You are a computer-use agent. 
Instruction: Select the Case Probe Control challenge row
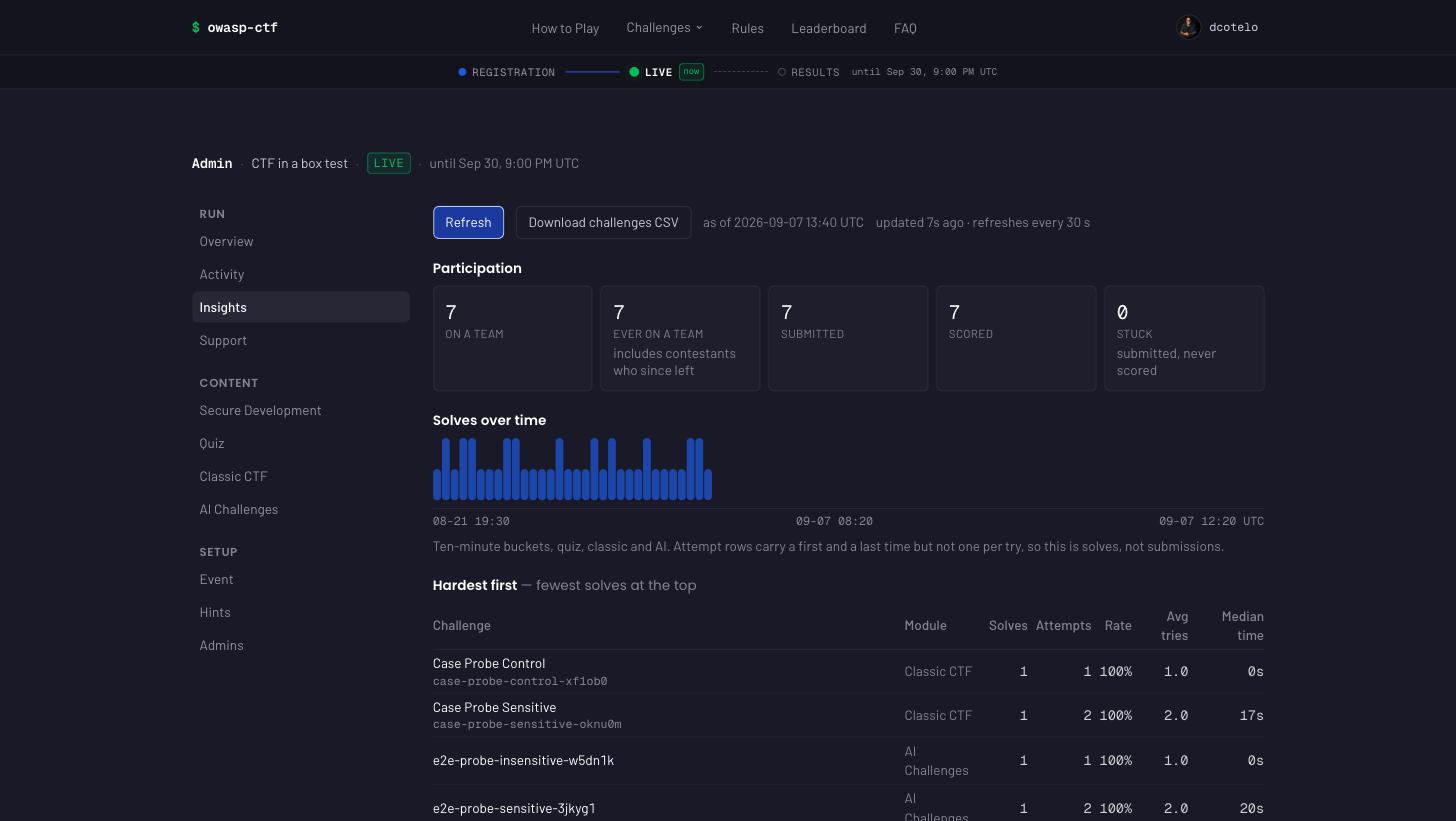[x=848, y=672]
